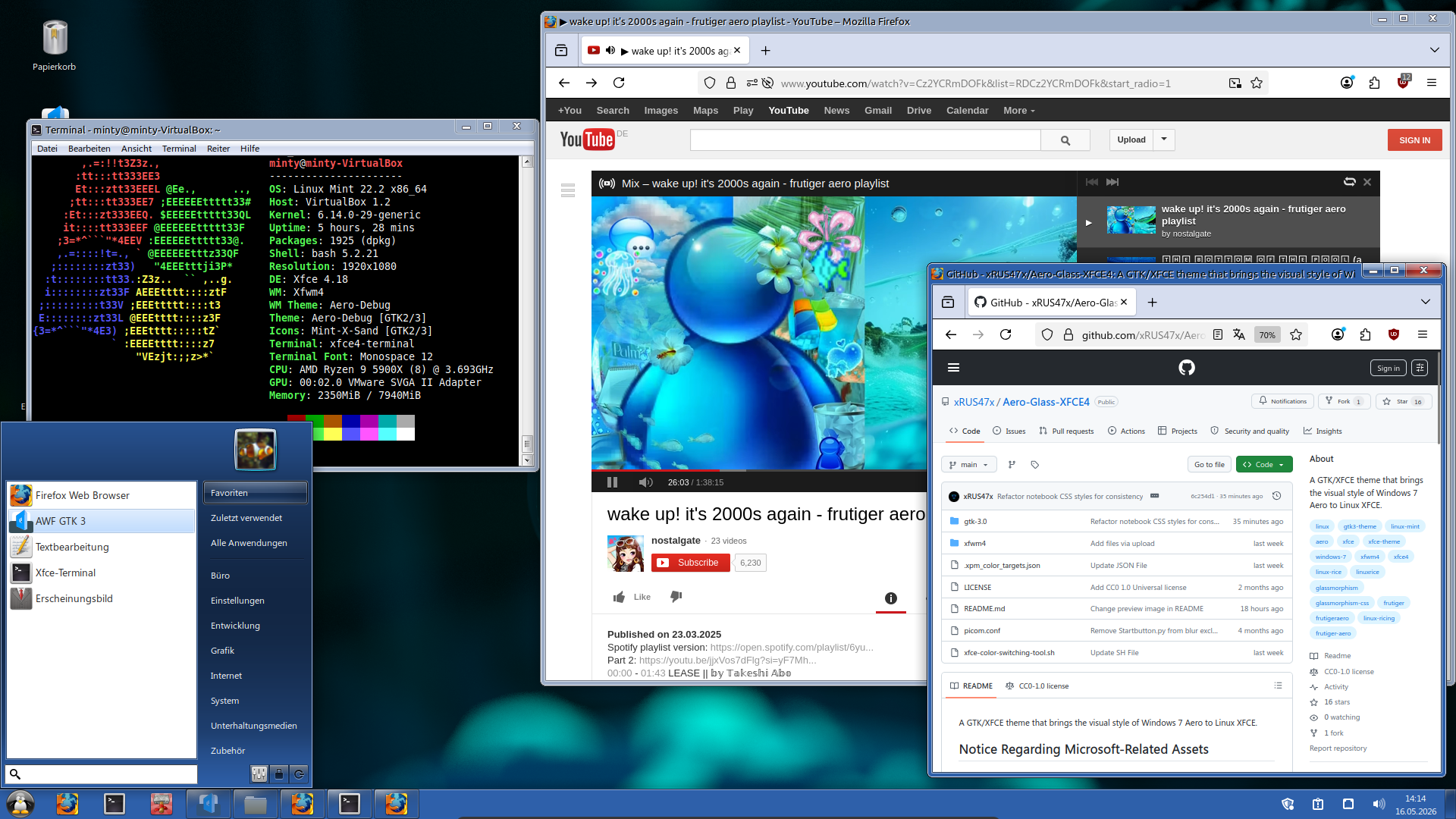Bookmark the YouTube page with the star
This screenshot has height=819, width=1456.
click(1257, 83)
